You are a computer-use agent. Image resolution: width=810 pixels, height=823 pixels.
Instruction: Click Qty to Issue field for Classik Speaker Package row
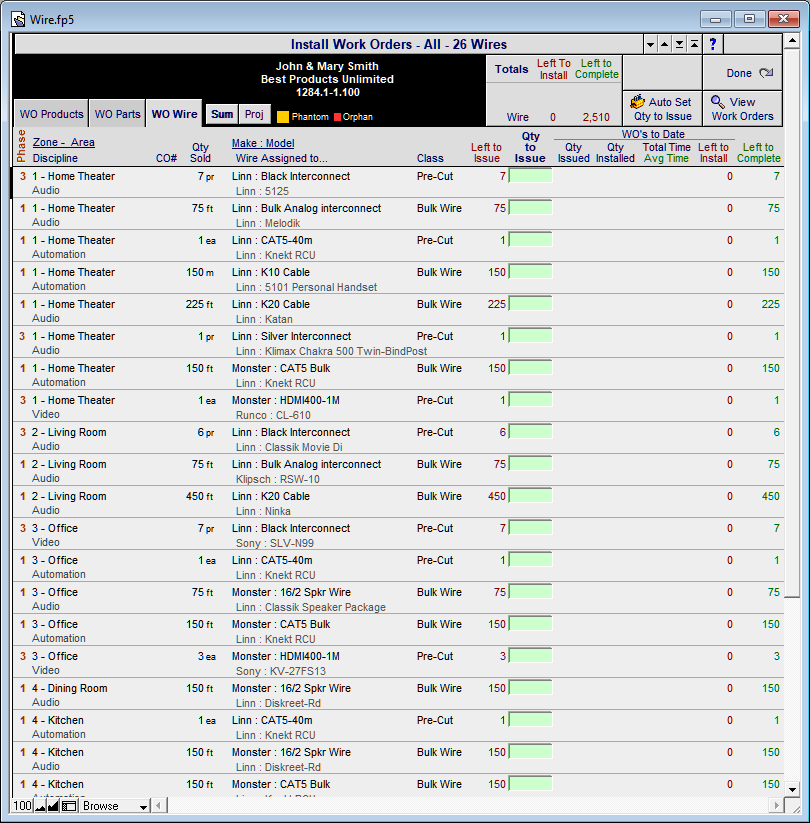coord(530,592)
